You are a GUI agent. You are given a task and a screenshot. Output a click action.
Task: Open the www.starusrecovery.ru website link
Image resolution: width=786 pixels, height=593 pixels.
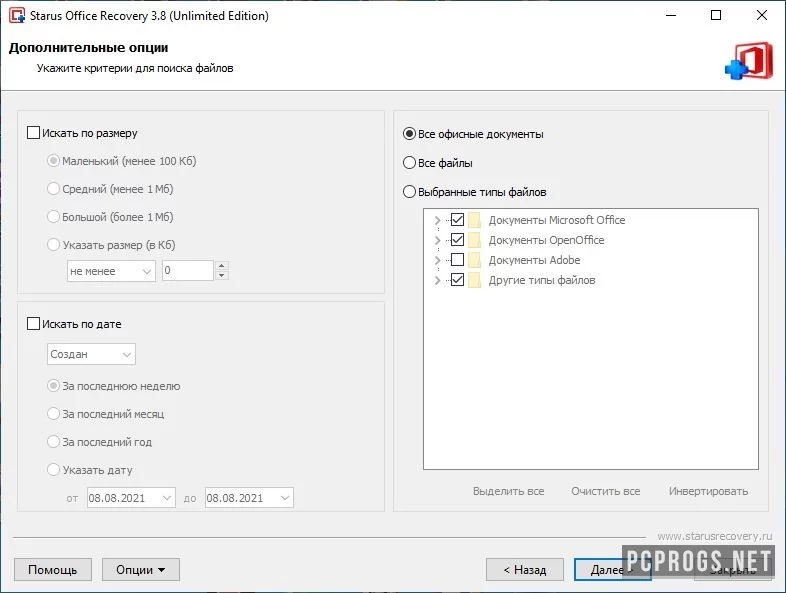(x=715, y=536)
